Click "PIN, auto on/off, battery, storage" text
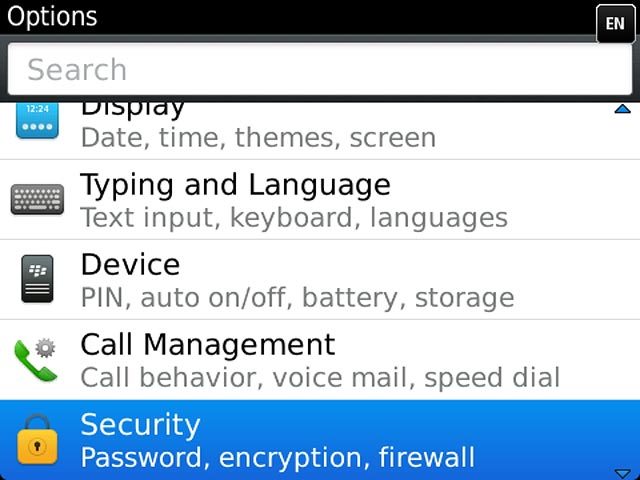Image resolution: width=640 pixels, height=480 pixels. point(297,298)
